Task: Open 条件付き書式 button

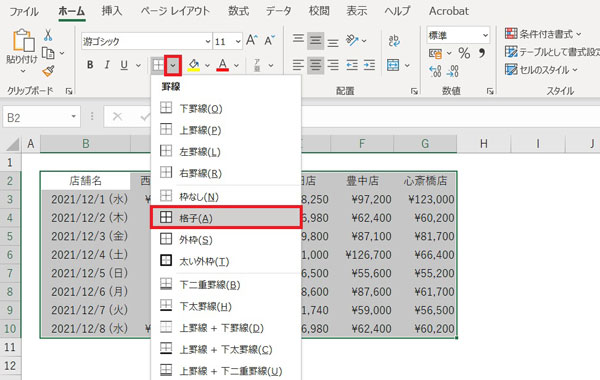Action: pos(543,34)
